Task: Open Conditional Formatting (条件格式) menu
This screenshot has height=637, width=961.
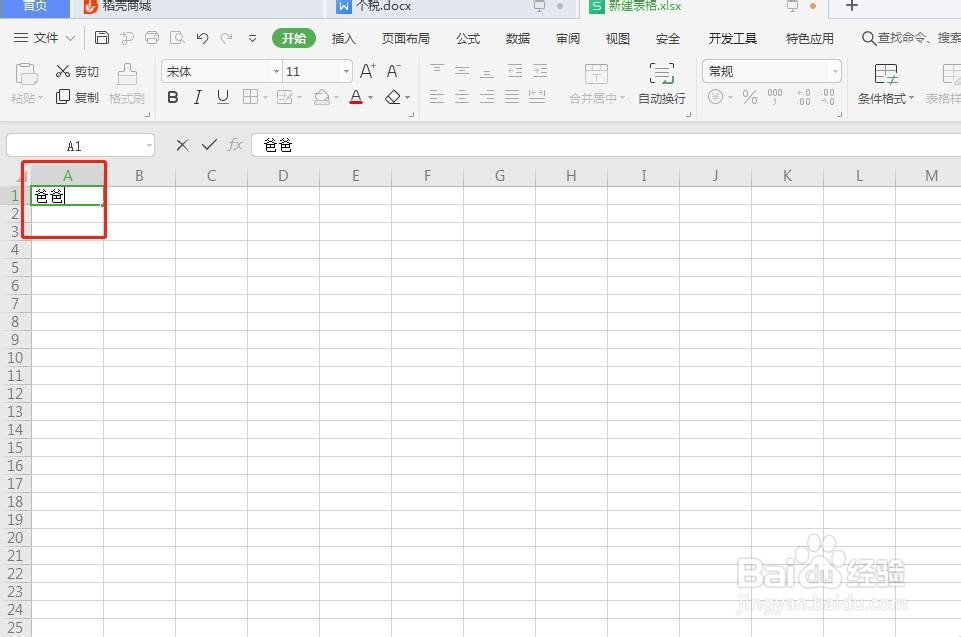Action: (x=886, y=84)
